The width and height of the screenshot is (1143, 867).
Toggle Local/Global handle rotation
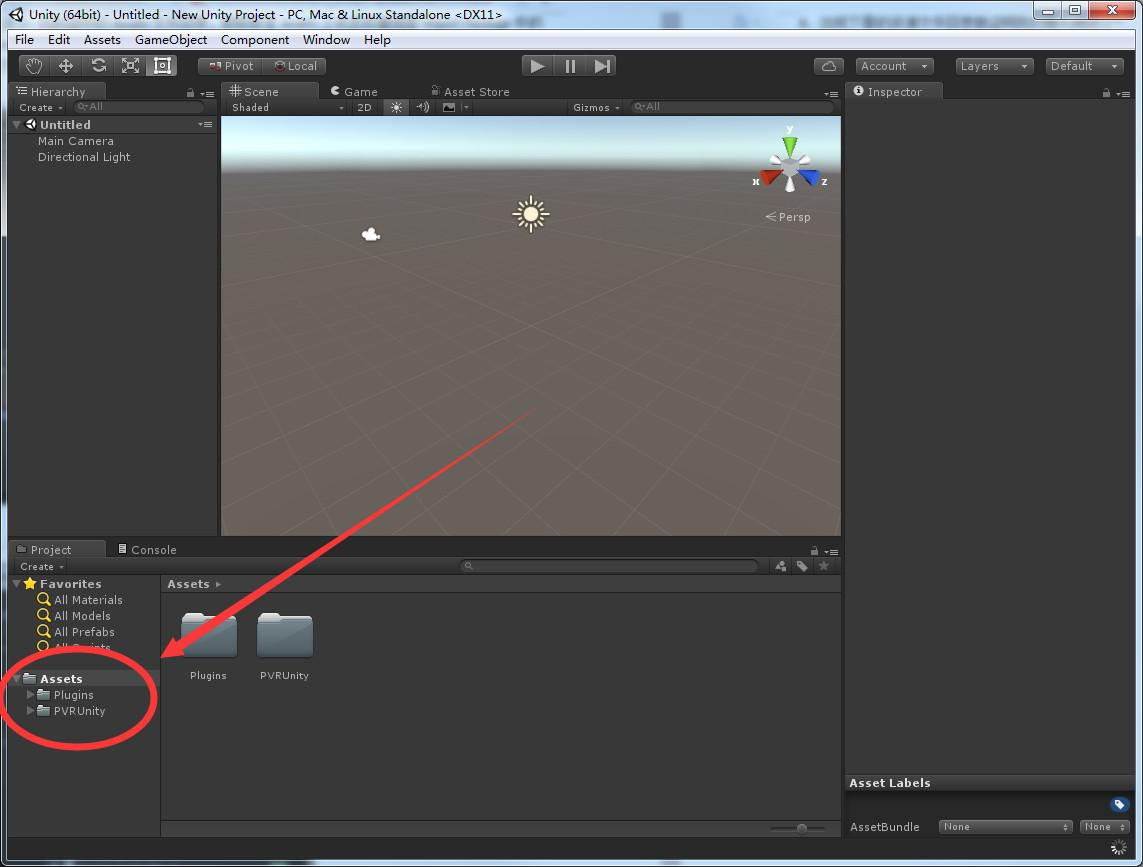295,66
